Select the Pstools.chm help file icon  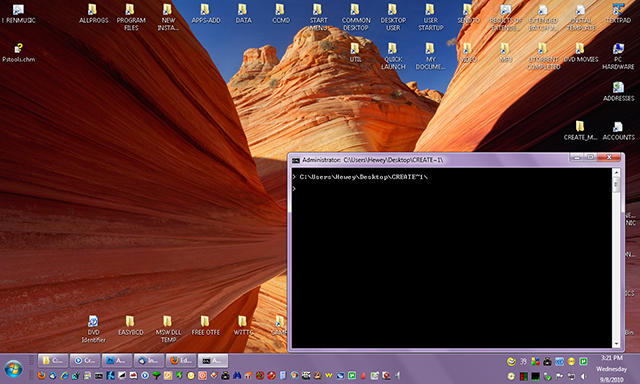click(18, 52)
